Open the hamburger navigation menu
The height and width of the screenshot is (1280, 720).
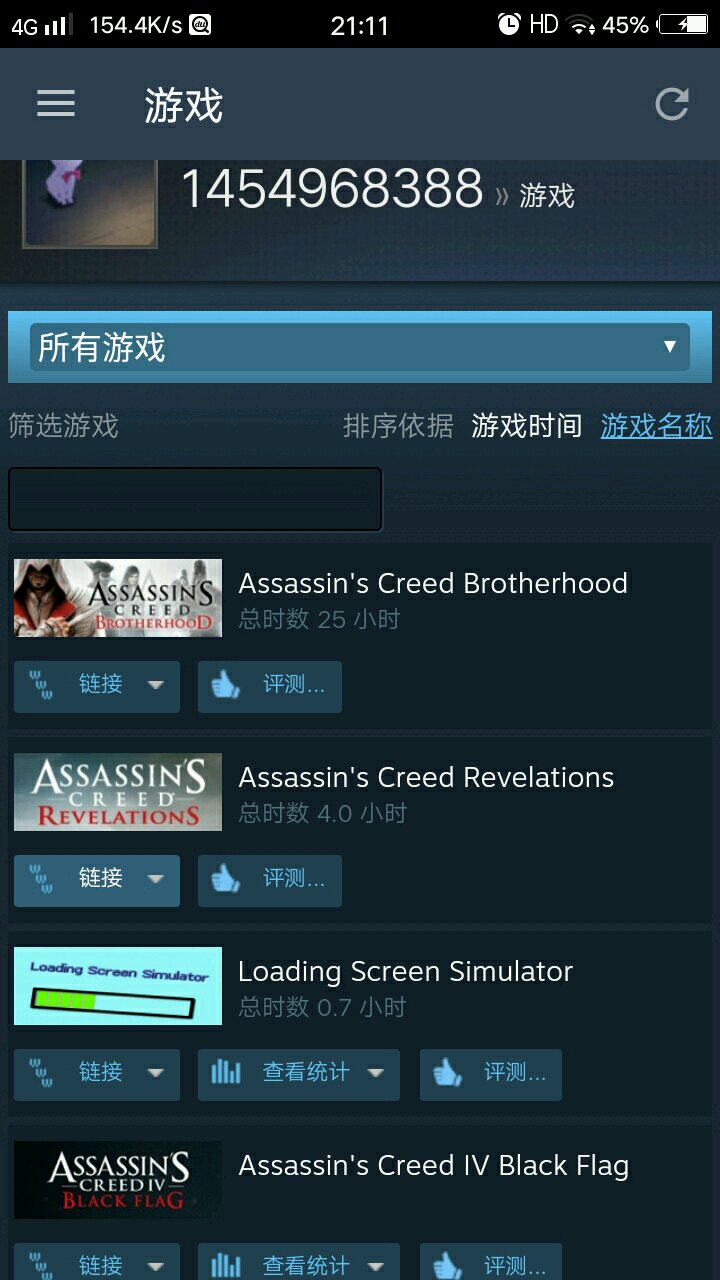[56, 104]
